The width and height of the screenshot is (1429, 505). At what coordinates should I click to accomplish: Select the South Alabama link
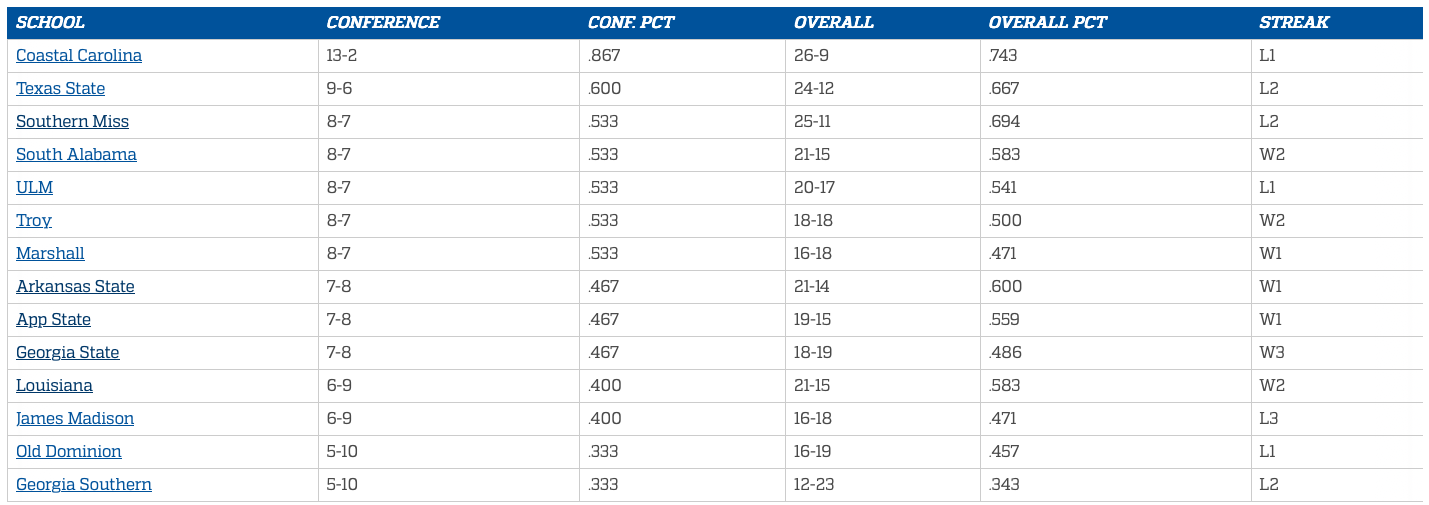pyautogui.click(x=76, y=155)
